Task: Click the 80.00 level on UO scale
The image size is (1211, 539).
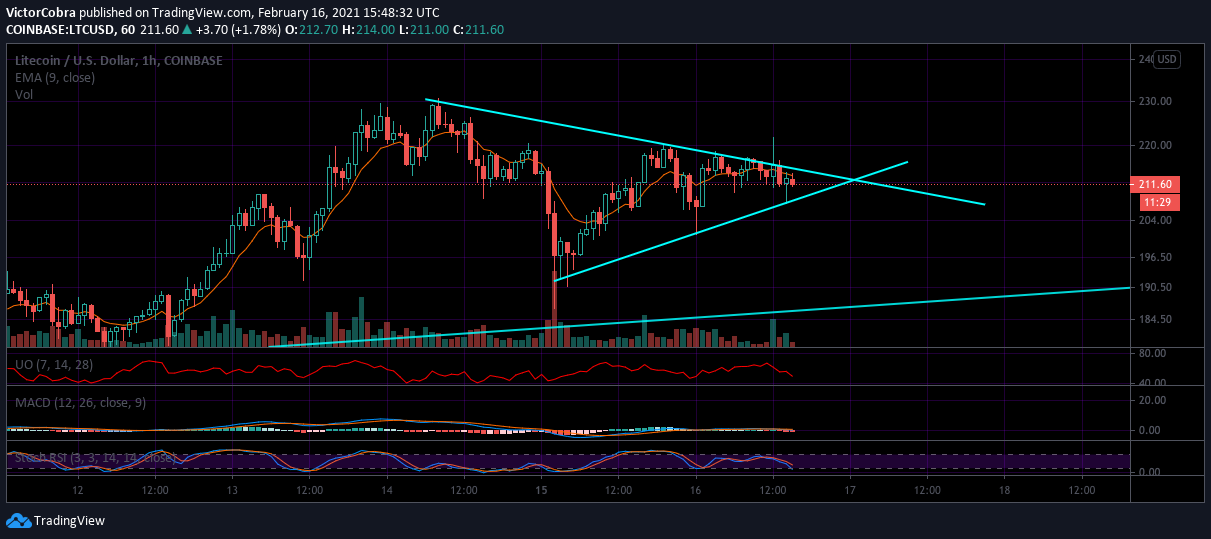Action: (x=1152, y=354)
